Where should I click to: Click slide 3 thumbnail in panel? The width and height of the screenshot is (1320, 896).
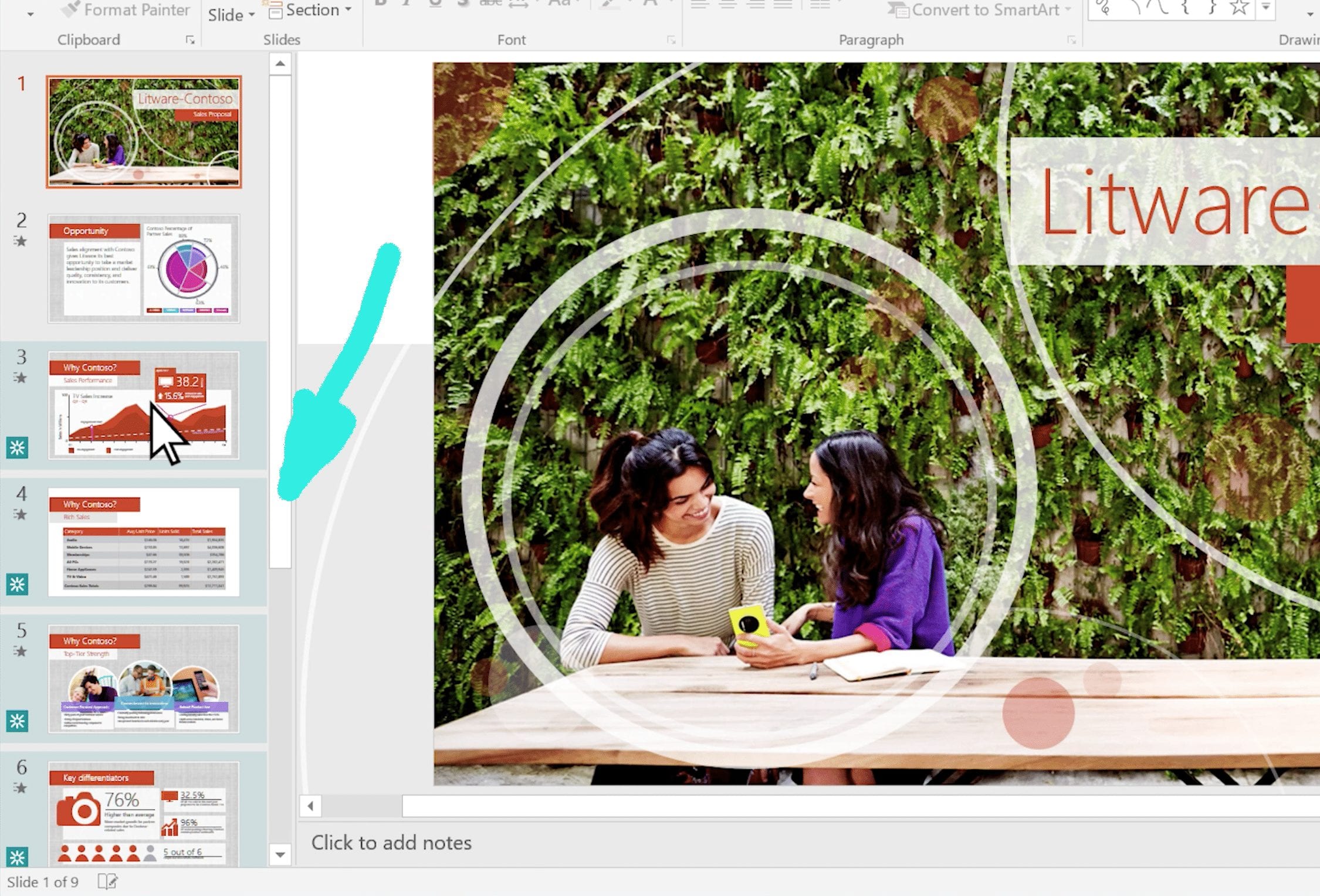click(143, 405)
